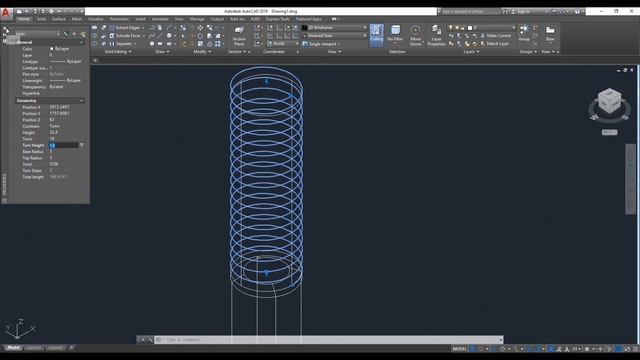640x360 pixels.
Task: Click the Make Current layer button
Action: 496,36
